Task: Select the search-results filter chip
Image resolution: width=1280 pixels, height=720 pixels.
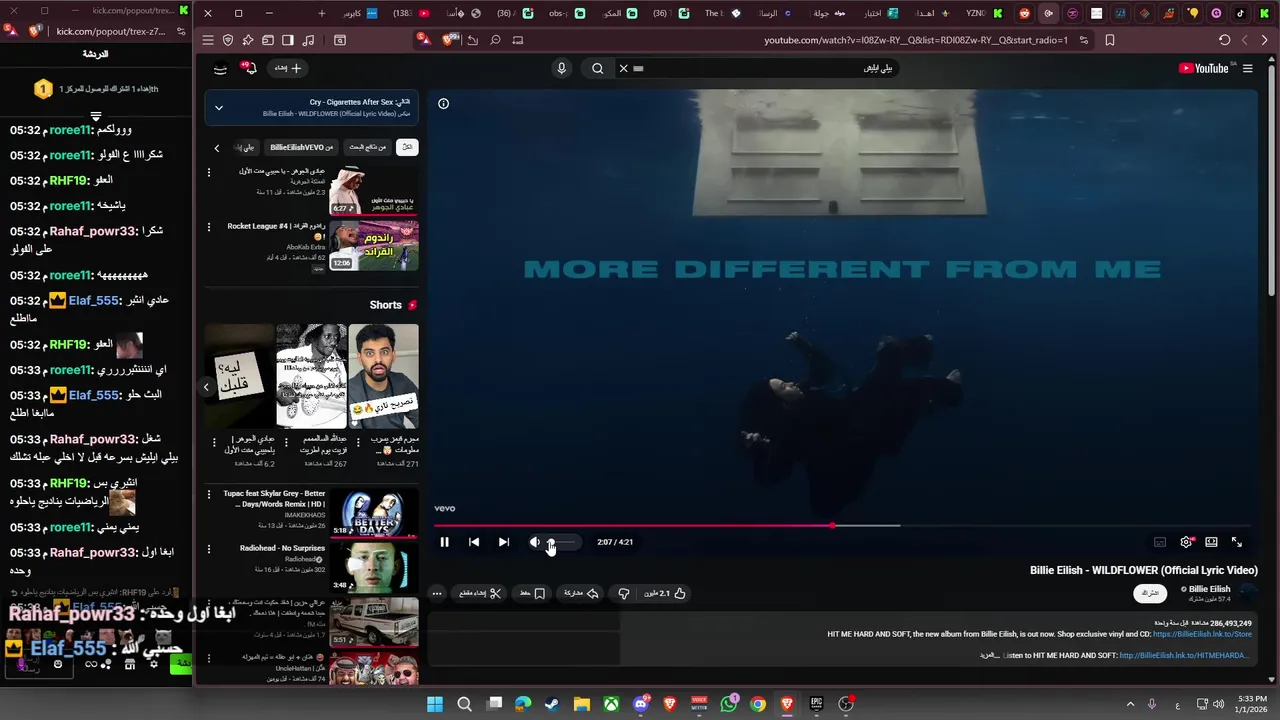Action: (x=367, y=147)
